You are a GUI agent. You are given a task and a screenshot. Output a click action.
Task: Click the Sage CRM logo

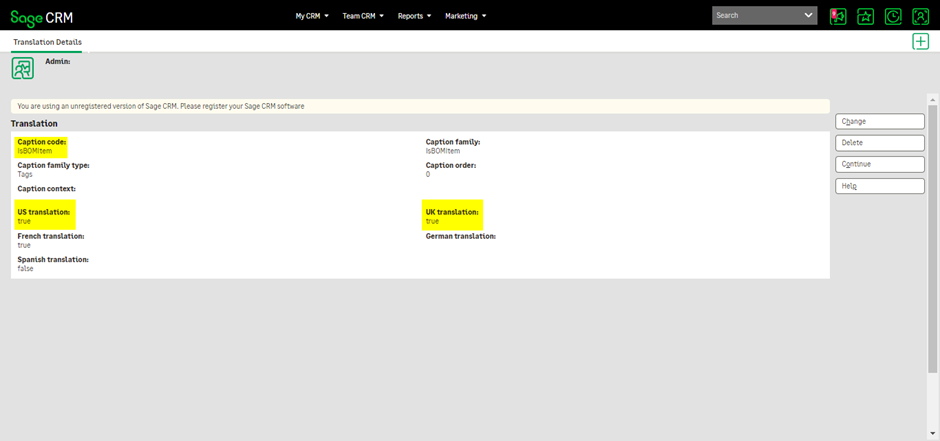coord(42,16)
